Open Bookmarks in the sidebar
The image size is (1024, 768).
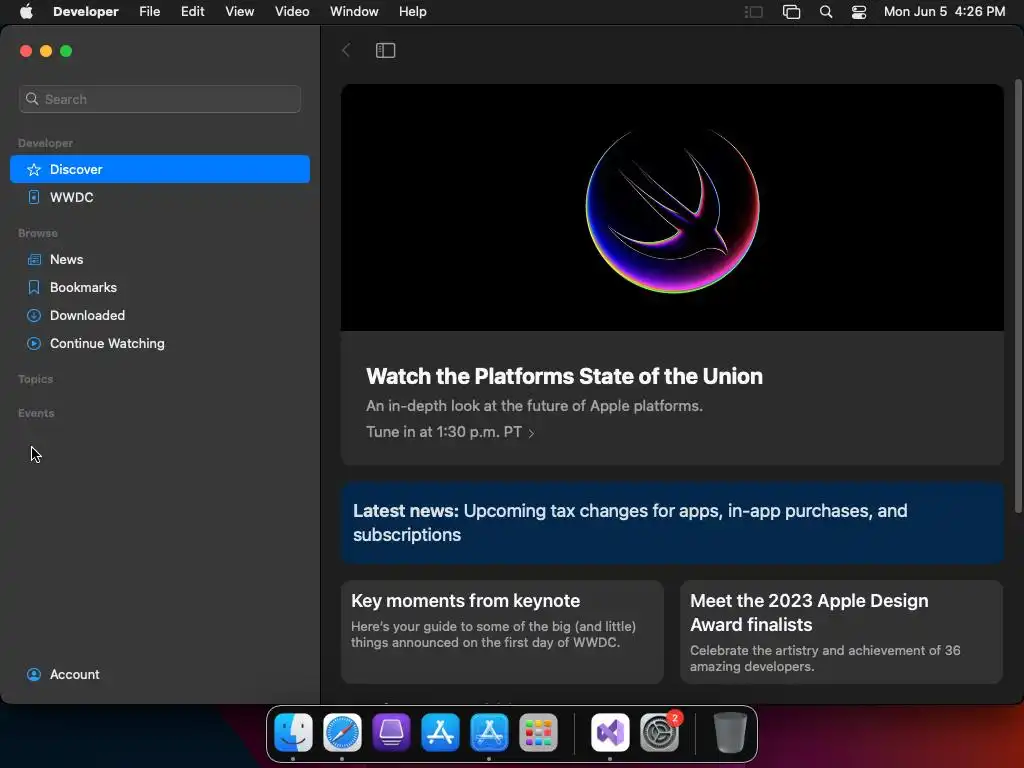(159, 287)
